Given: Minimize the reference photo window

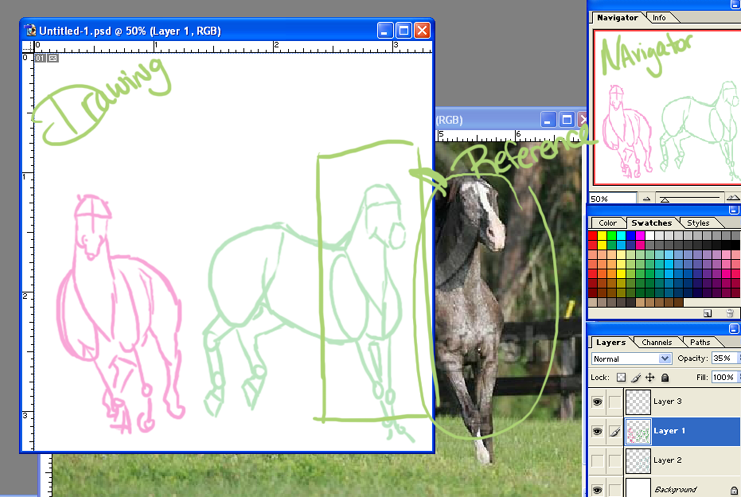Looking at the screenshot, I should (x=548, y=120).
